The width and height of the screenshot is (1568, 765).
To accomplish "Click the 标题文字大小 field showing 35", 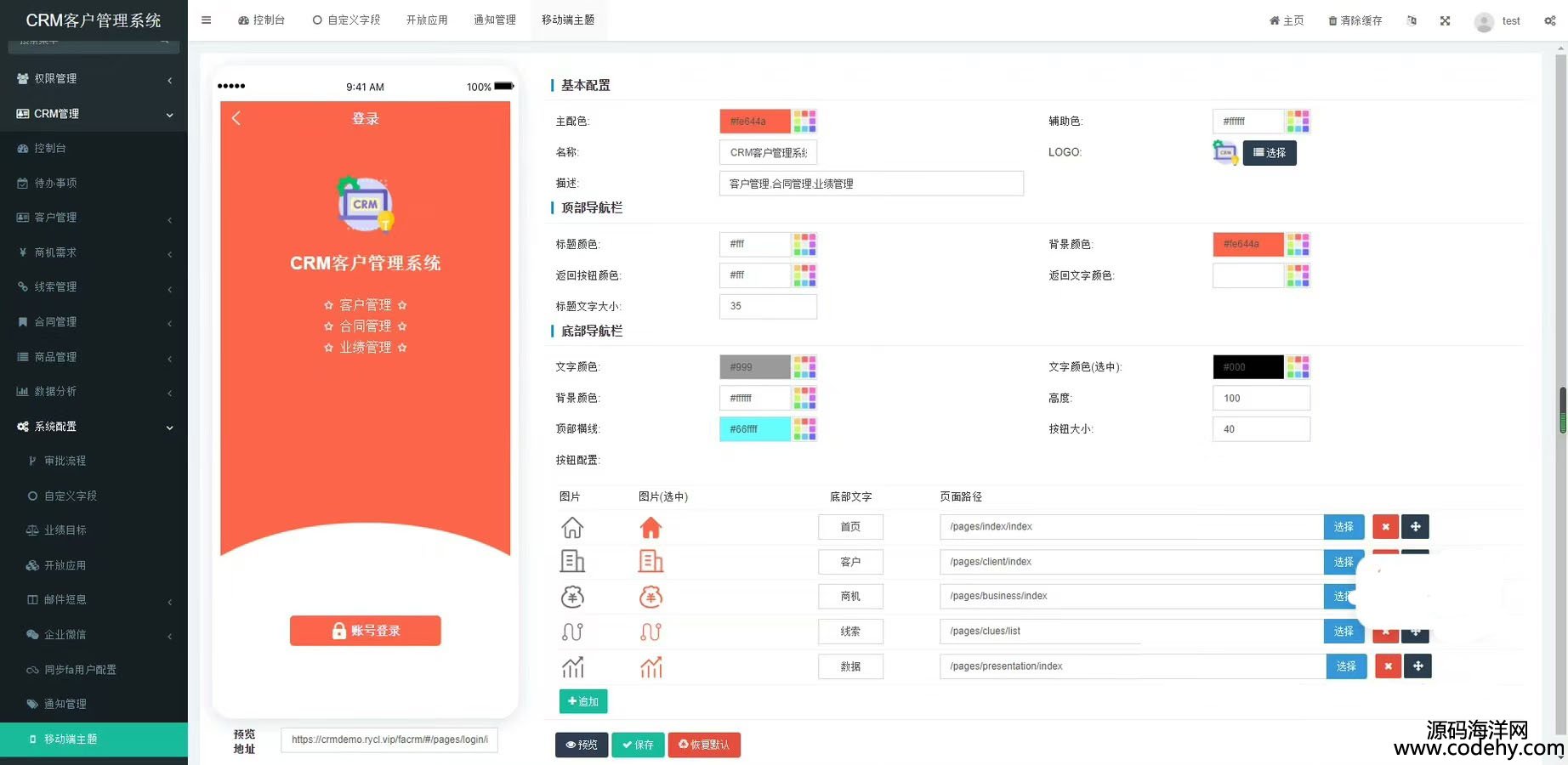I will coord(769,306).
